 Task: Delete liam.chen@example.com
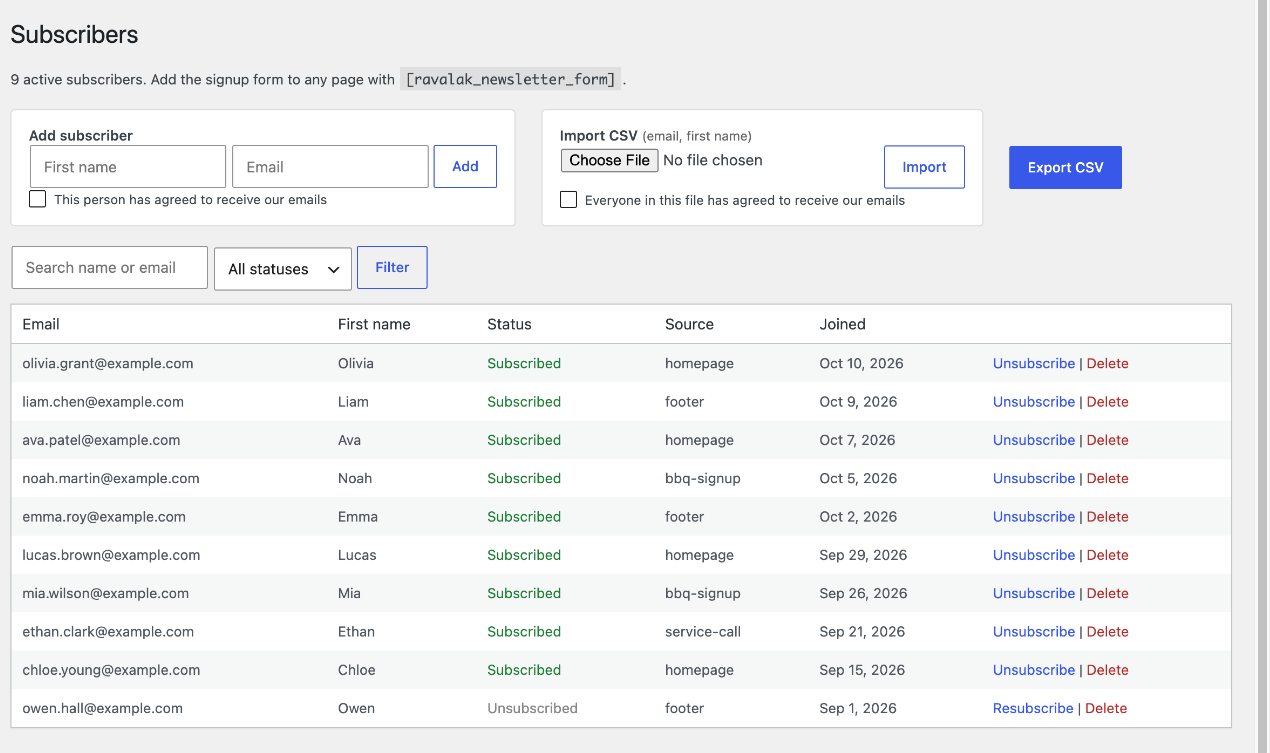(1107, 402)
